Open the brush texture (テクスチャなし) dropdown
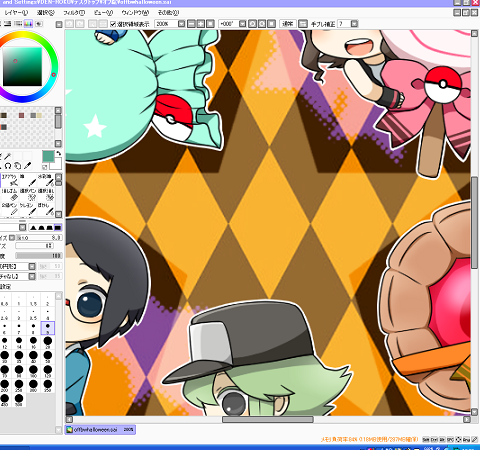Image resolution: width=480 pixels, height=450 pixels. click(x=32, y=276)
